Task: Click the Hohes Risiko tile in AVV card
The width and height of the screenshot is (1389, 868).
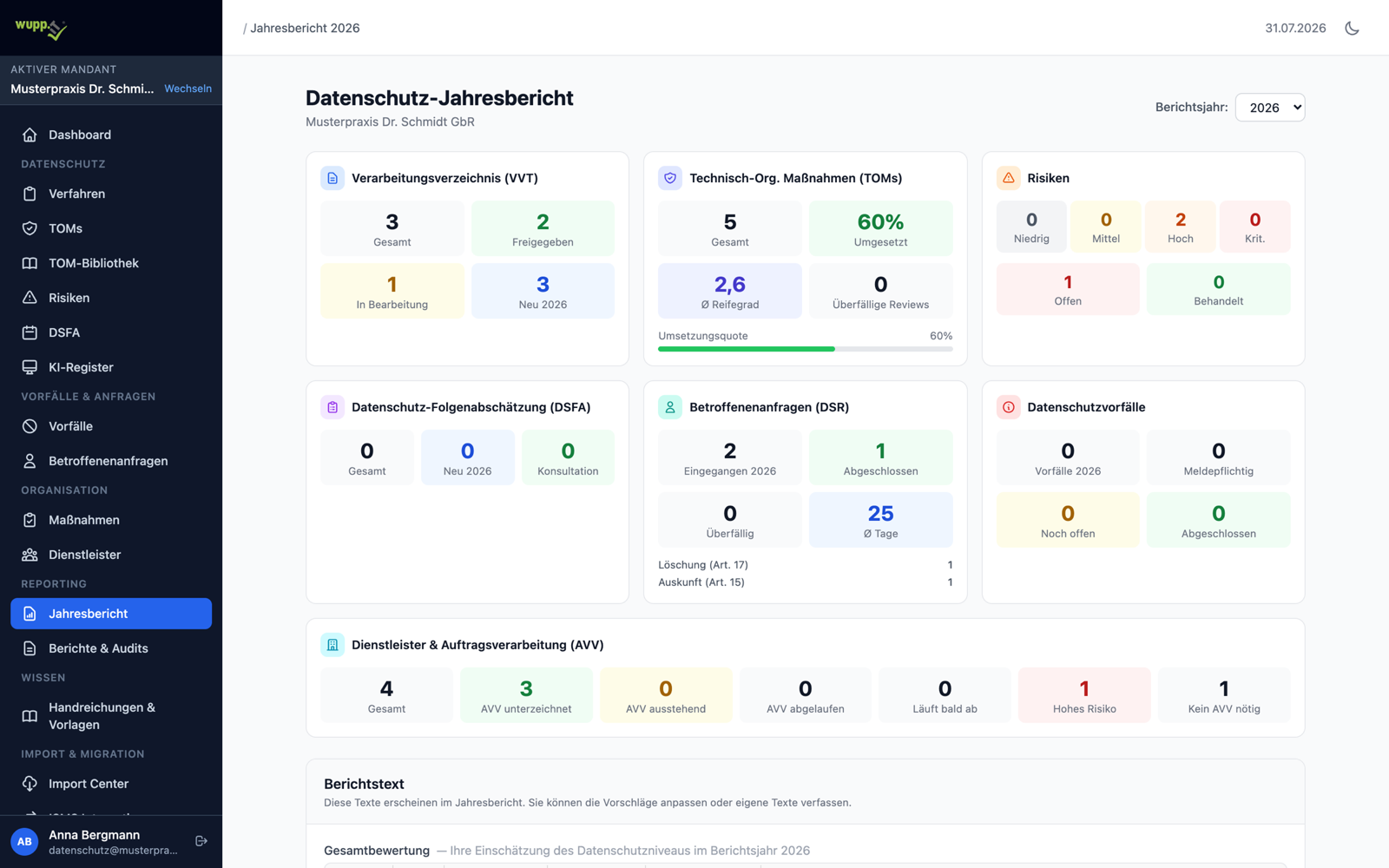Action: point(1084,695)
